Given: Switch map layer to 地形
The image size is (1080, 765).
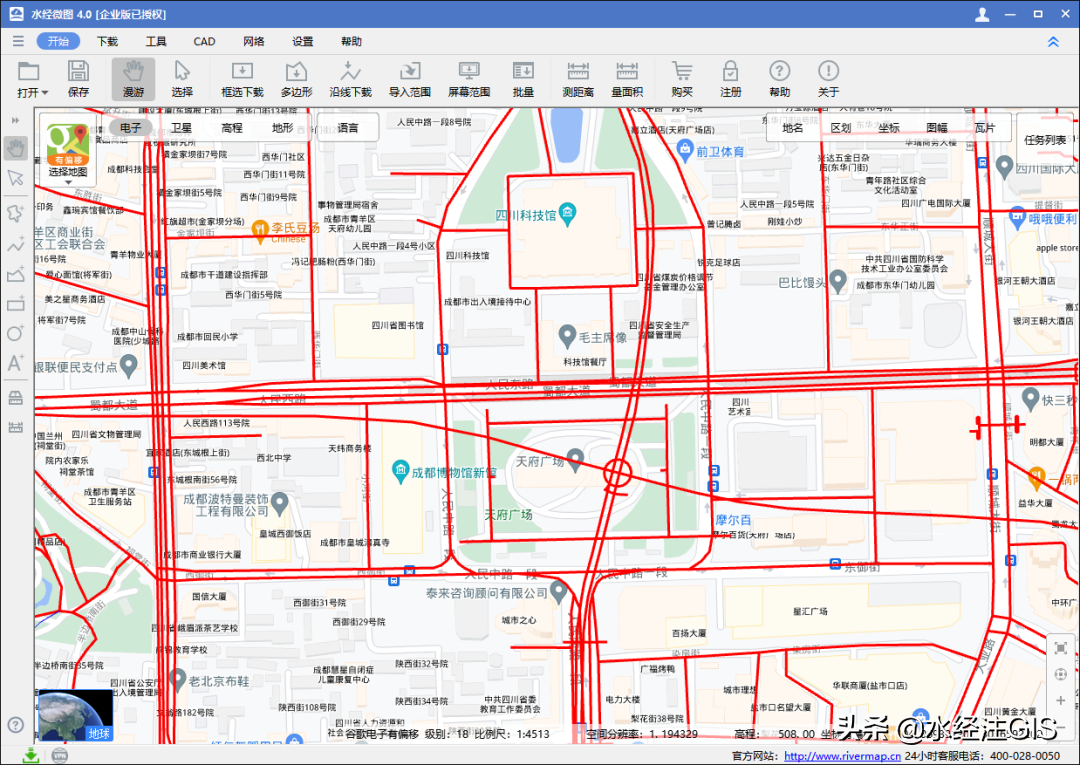Looking at the screenshot, I should [x=282, y=128].
